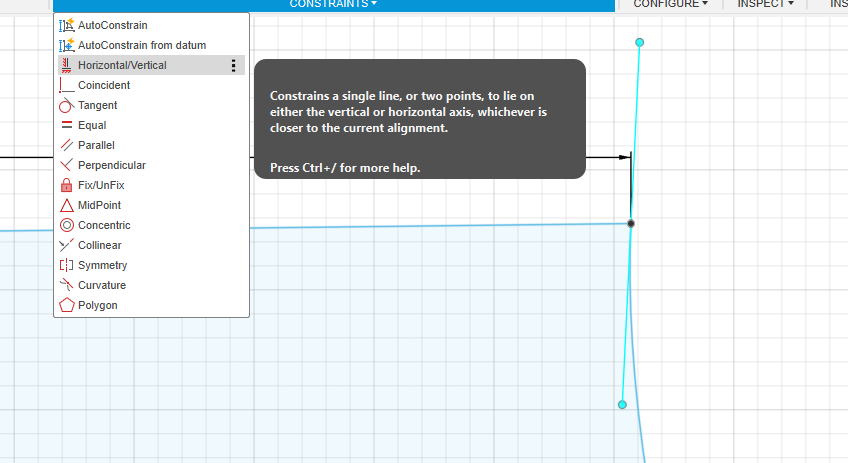Screen dimensions: 848x463
Task: Select the dark sketch point on the curve
Action: click(x=631, y=223)
